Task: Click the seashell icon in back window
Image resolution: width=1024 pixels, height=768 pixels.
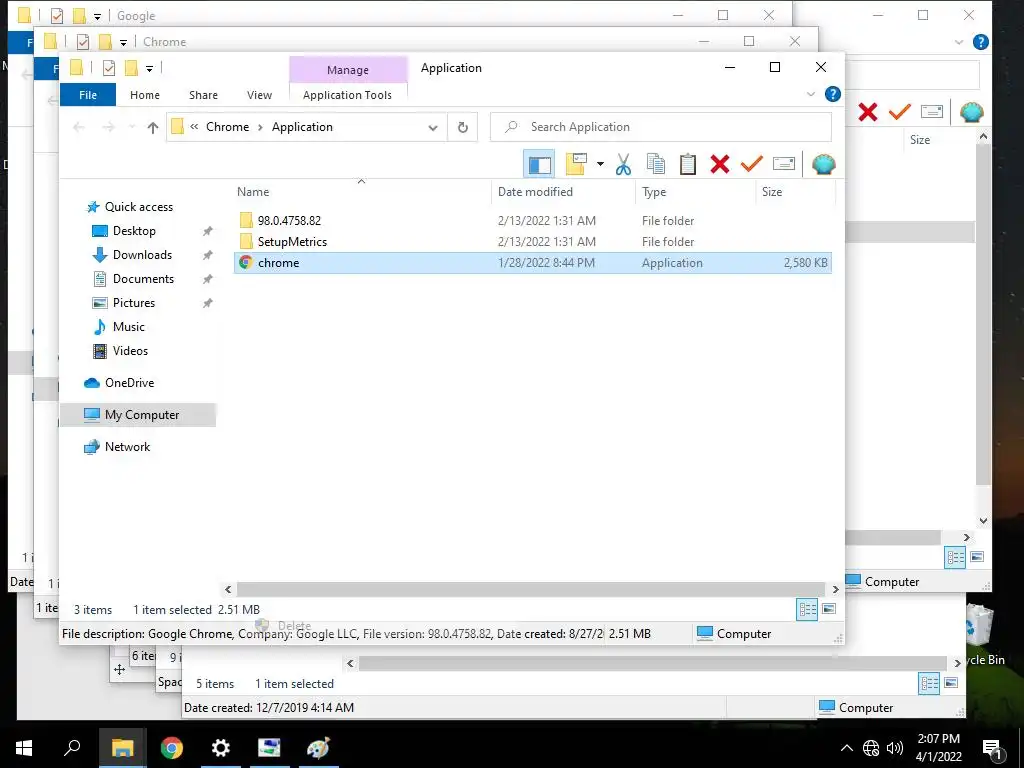Action: tap(971, 112)
